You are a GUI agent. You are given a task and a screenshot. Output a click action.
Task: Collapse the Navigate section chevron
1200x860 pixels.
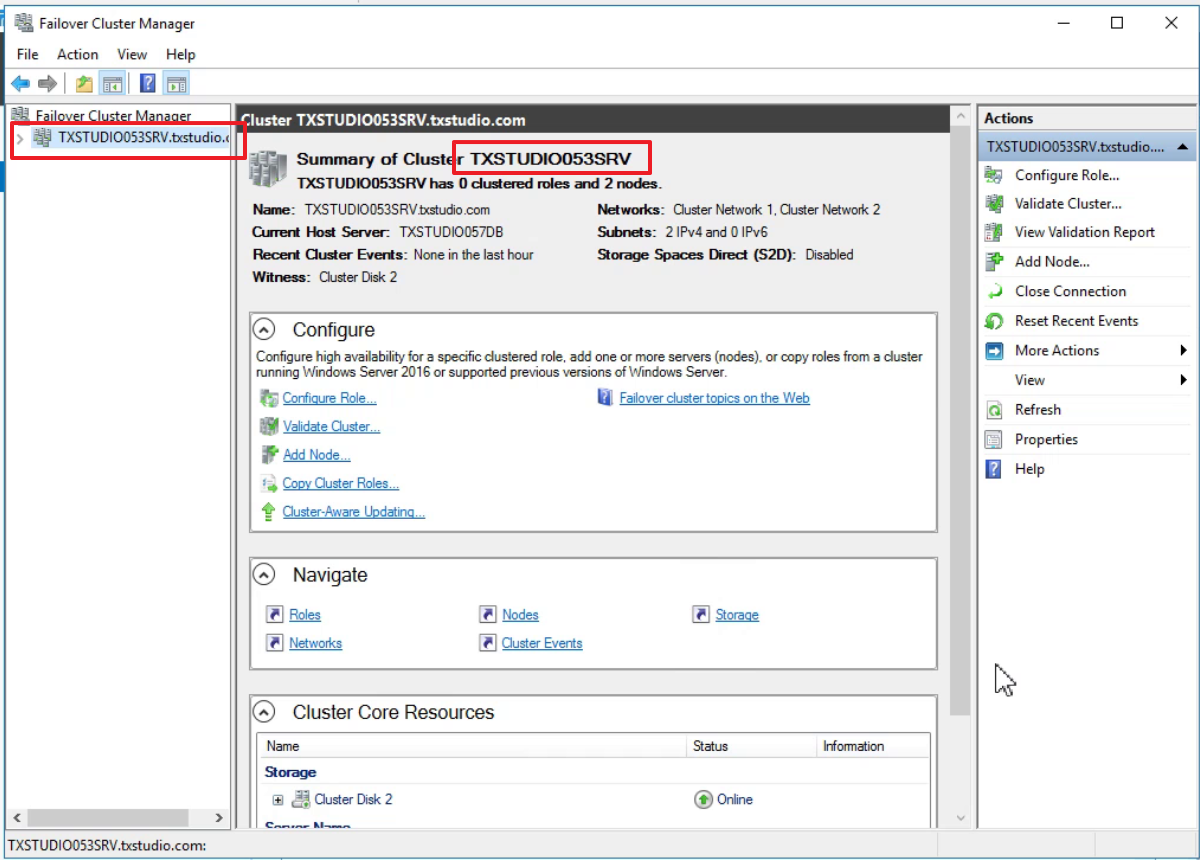(x=264, y=575)
